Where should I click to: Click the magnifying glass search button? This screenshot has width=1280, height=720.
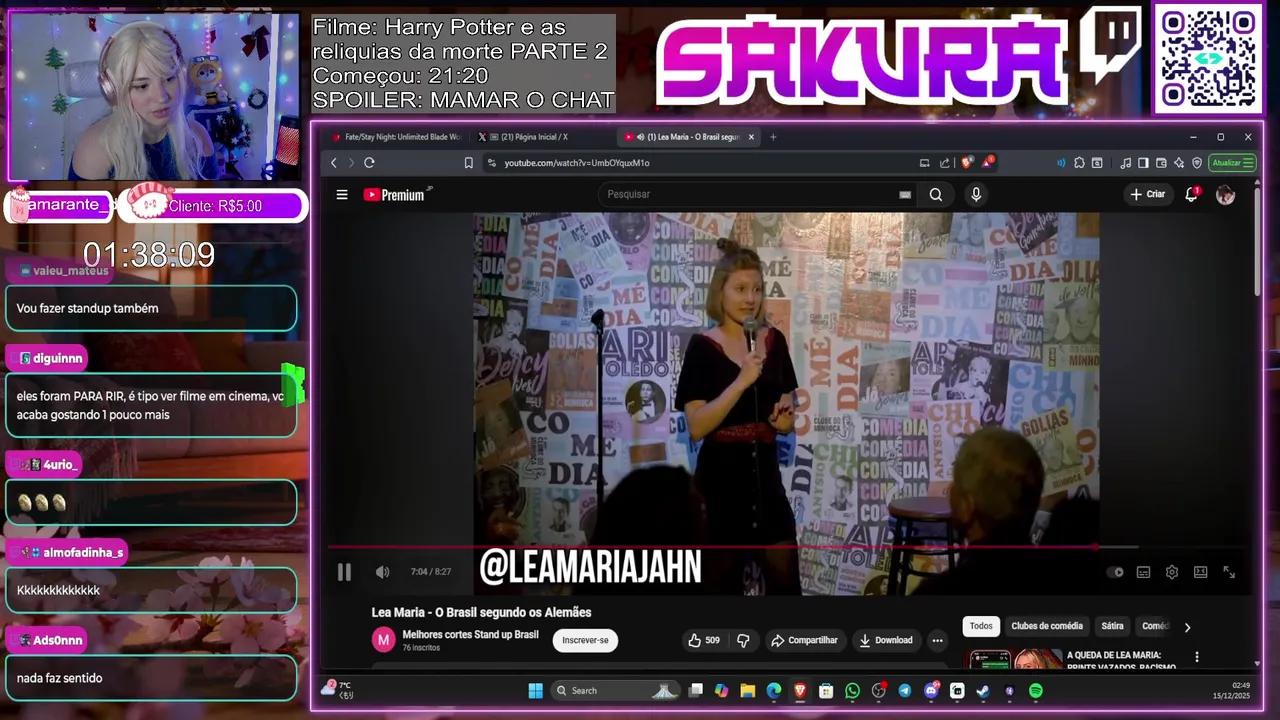point(936,195)
